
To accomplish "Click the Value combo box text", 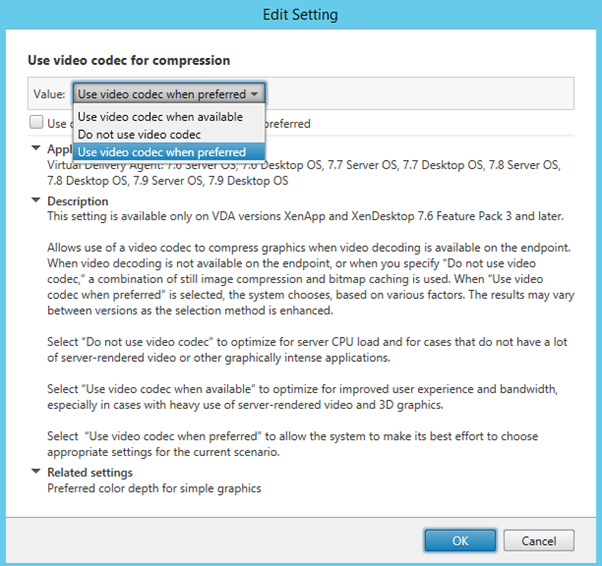I will coord(160,94).
